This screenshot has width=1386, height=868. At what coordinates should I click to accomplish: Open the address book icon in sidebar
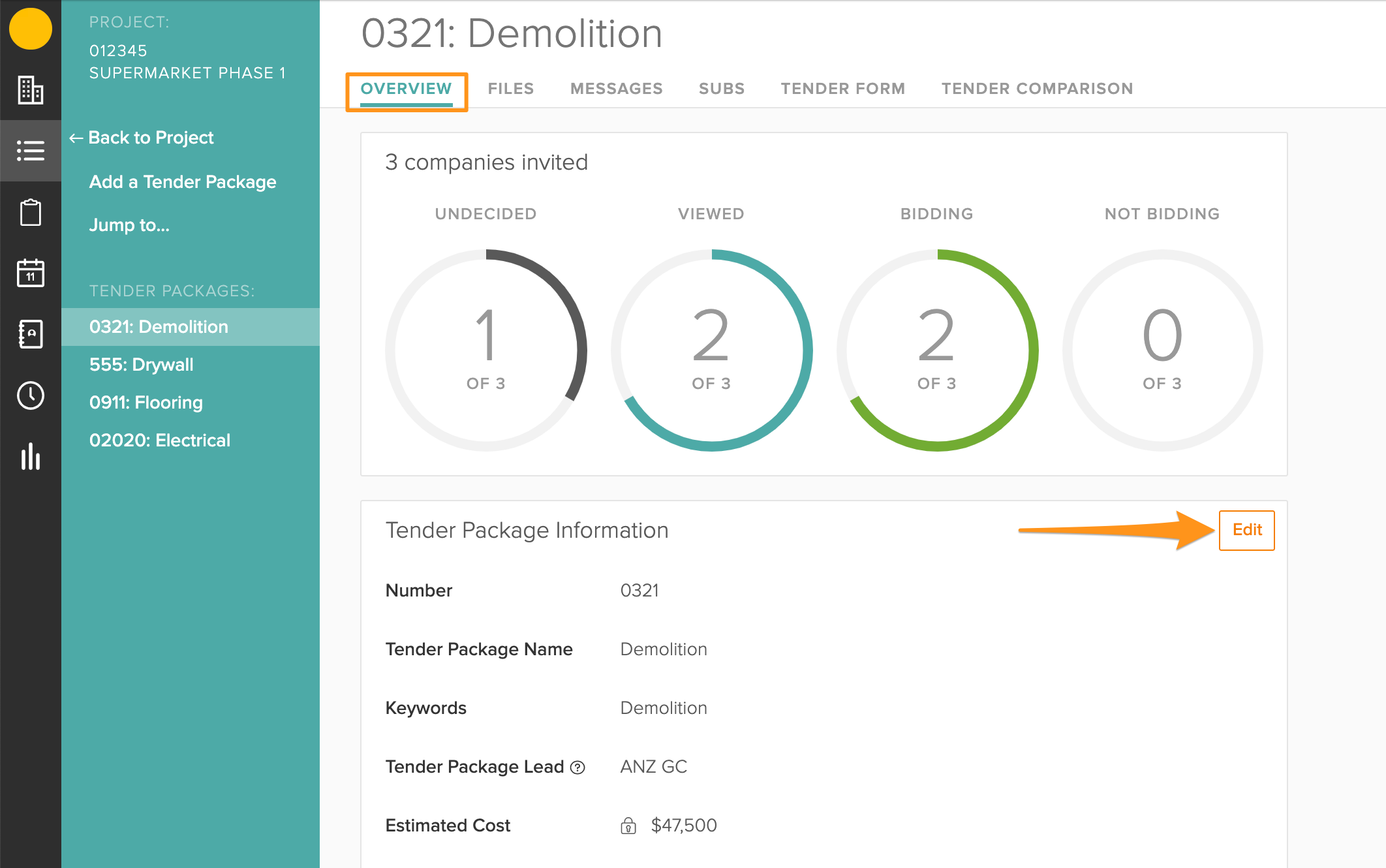(30, 334)
